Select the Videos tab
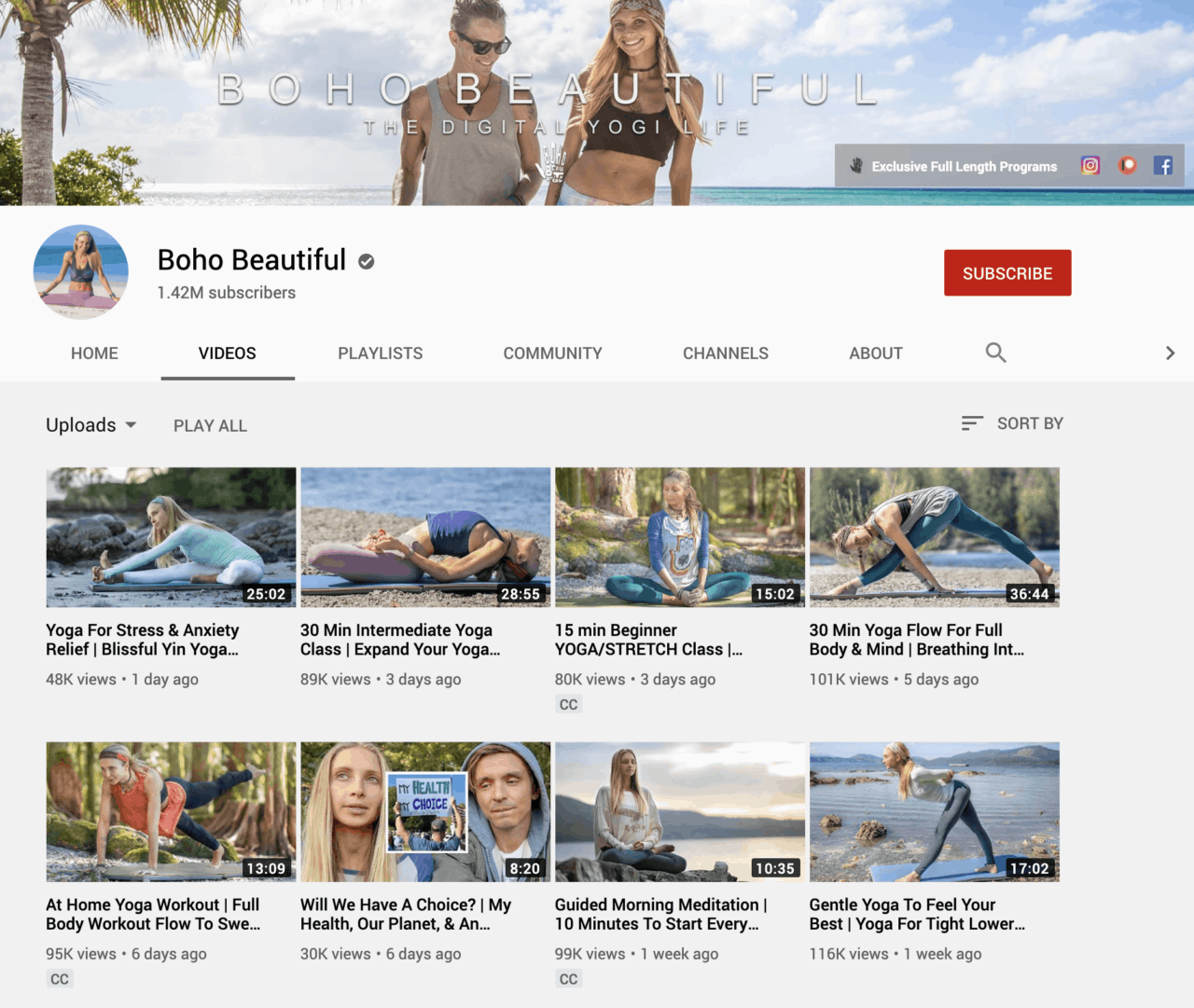1194x1008 pixels. 228,353
